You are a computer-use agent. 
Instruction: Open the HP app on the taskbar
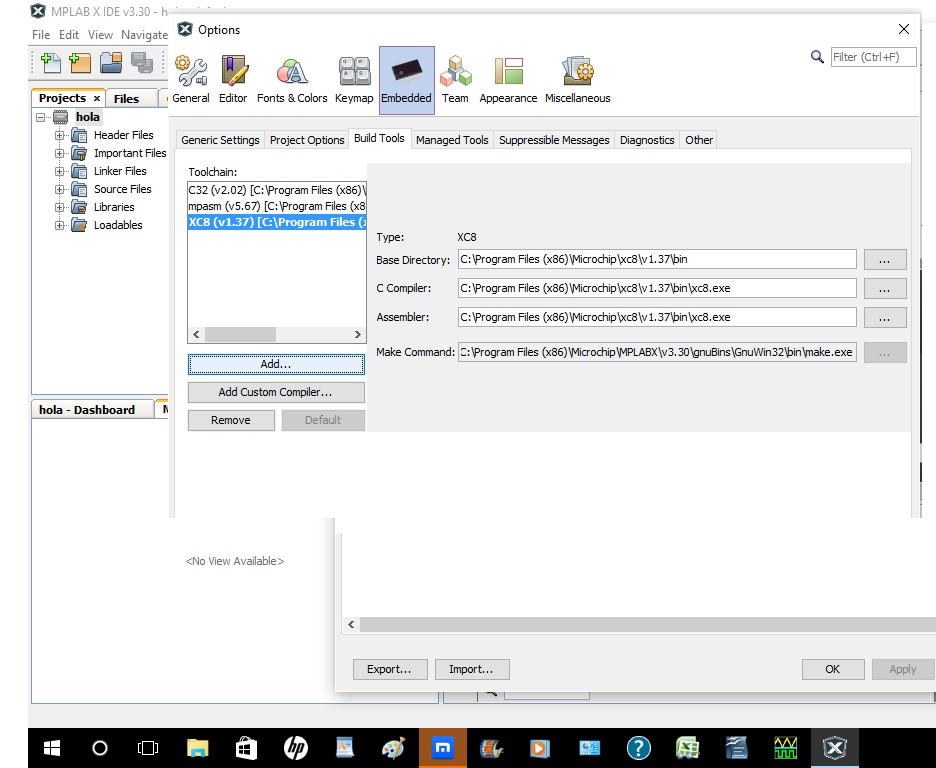pyautogui.click(x=295, y=748)
